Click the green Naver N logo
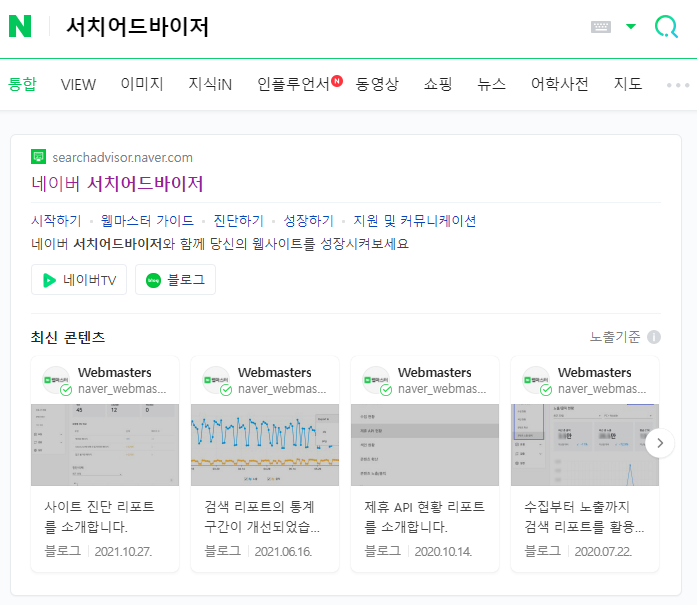The image size is (697, 605). pyautogui.click(x=20, y=26)
